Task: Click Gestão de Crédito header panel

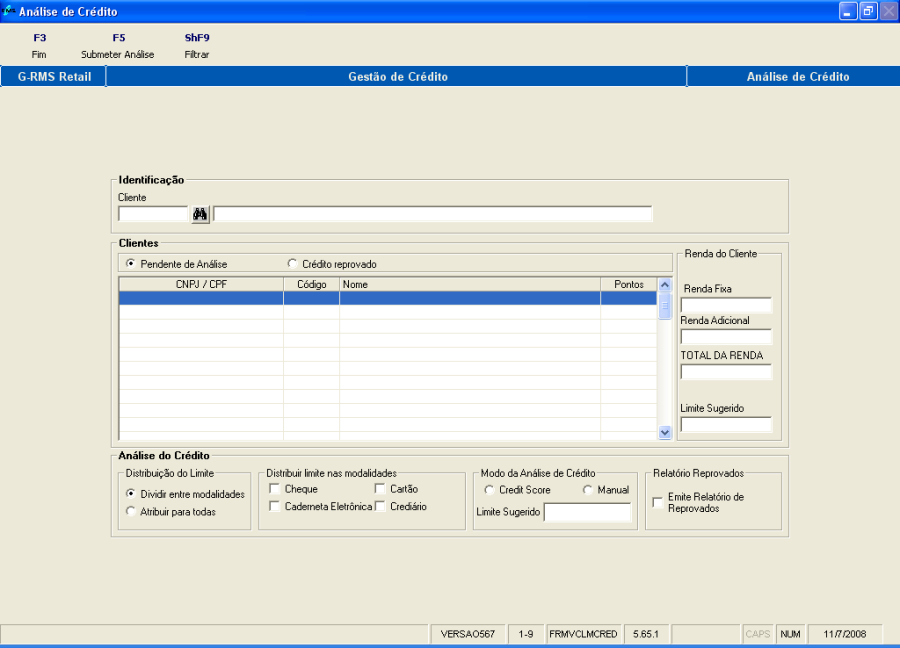Action: point(397,76)
